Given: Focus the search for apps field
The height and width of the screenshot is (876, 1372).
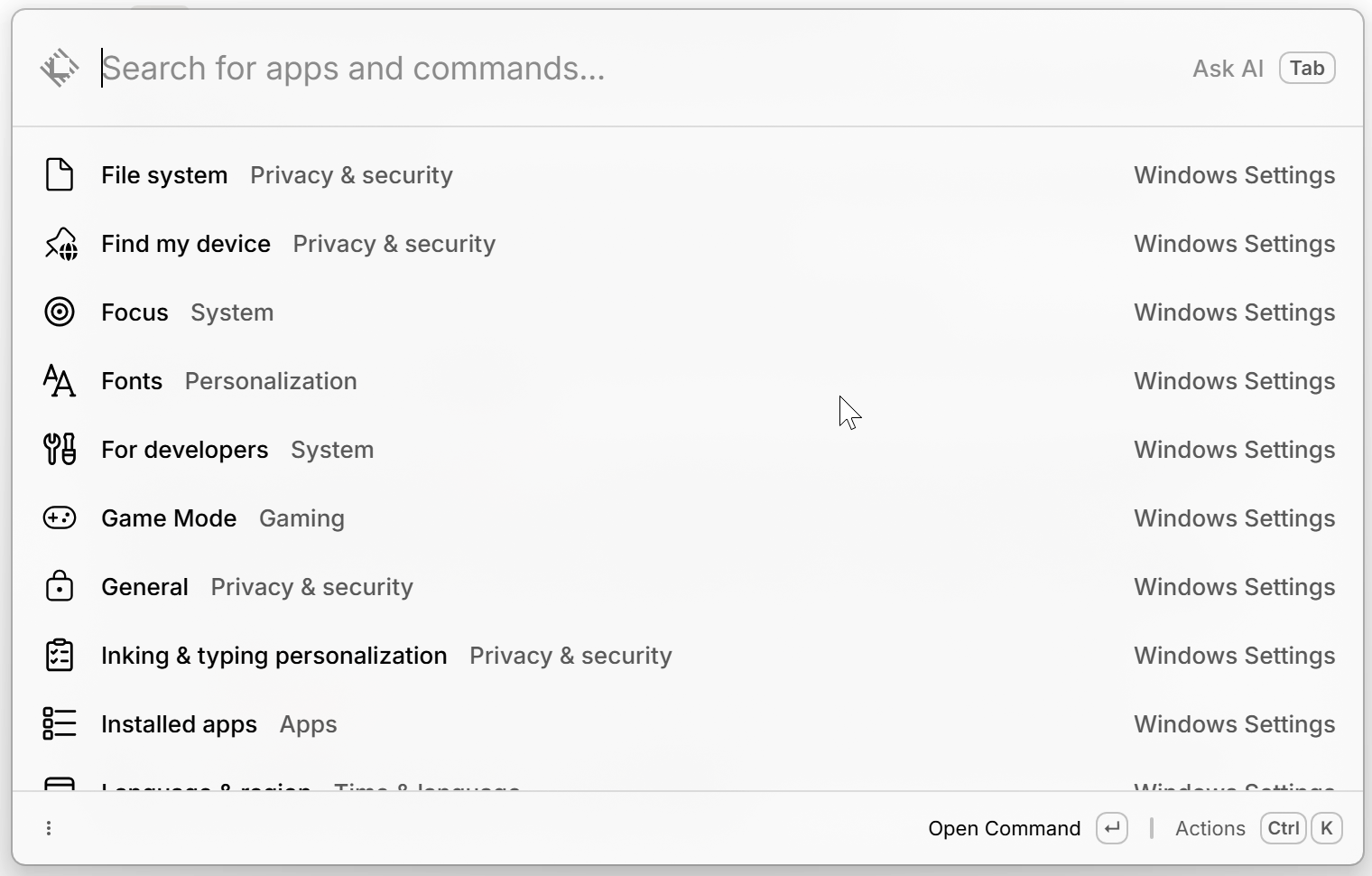Looking at the screenshot, I should point(542,69).
